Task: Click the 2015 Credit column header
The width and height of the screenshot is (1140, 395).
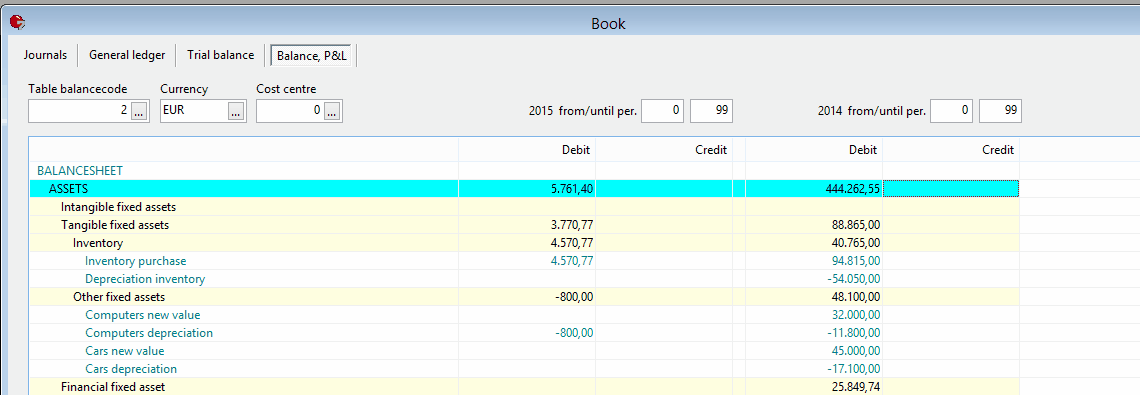Action: point(664,150)
